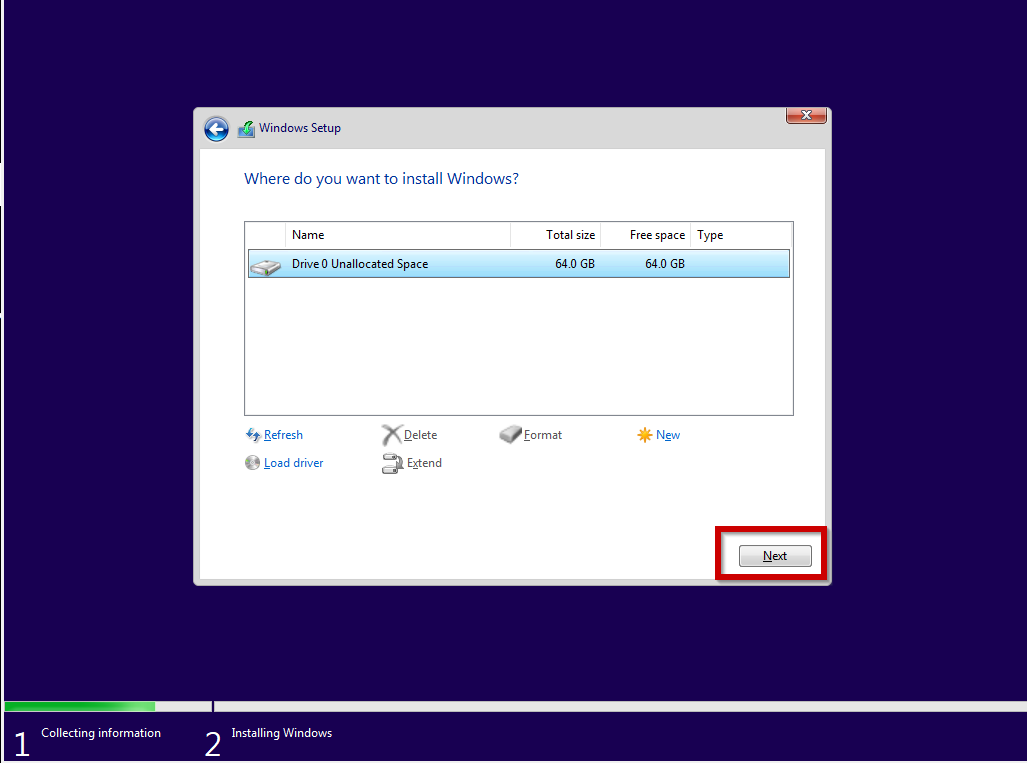
Task: Click the Delete link
Action: pos(420,435)
